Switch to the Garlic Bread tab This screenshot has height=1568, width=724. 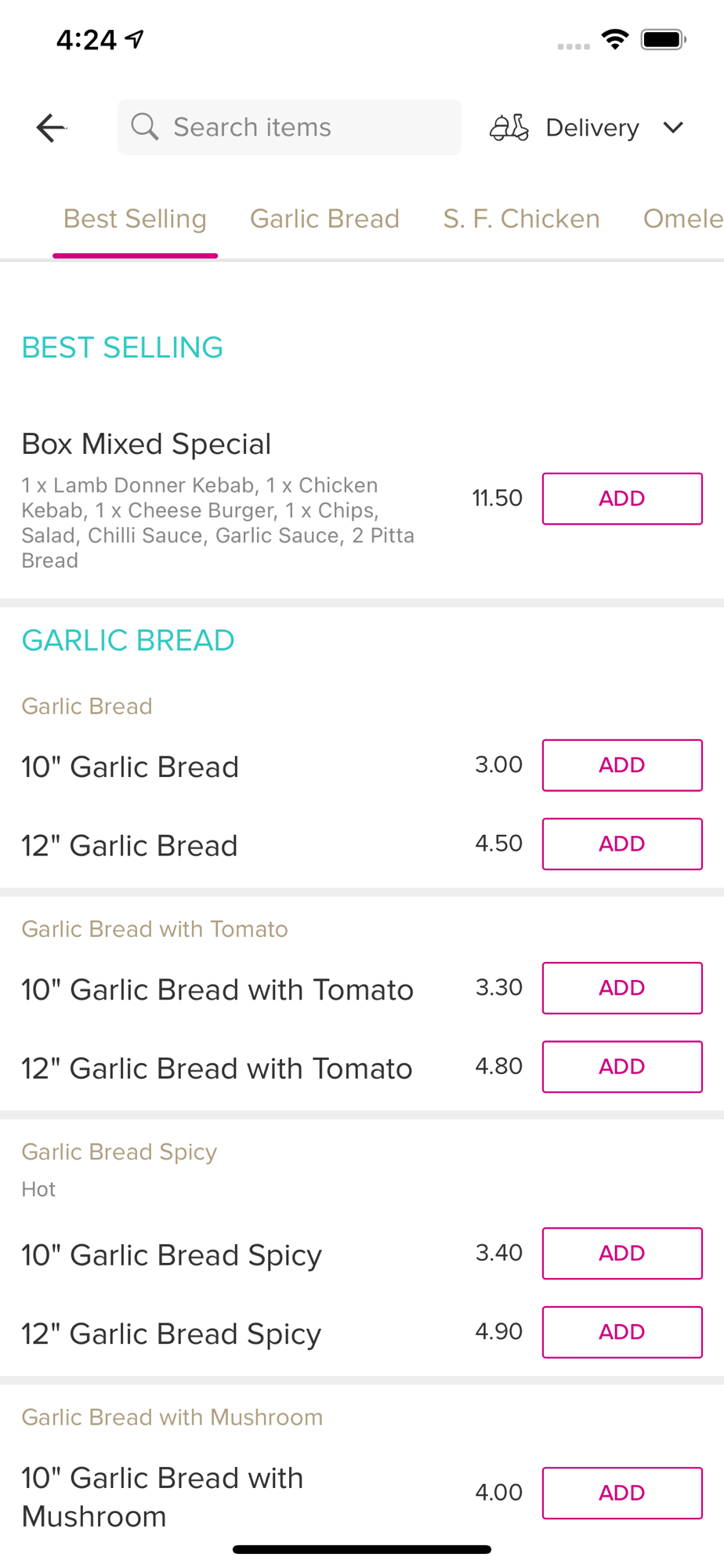pyautogui.click(x=324, y=219)
